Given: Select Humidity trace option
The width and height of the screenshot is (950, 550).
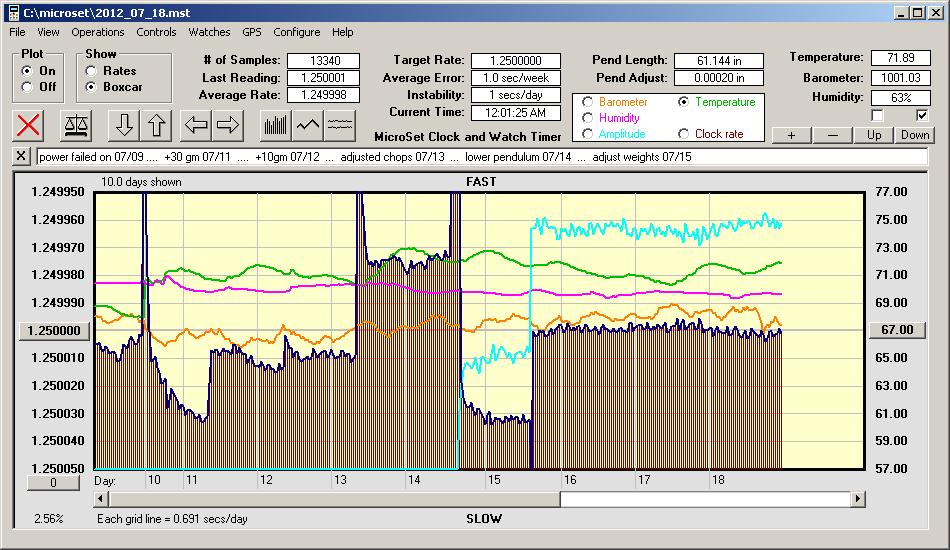Looking at the screenshot, I should (x=587, y=118).
